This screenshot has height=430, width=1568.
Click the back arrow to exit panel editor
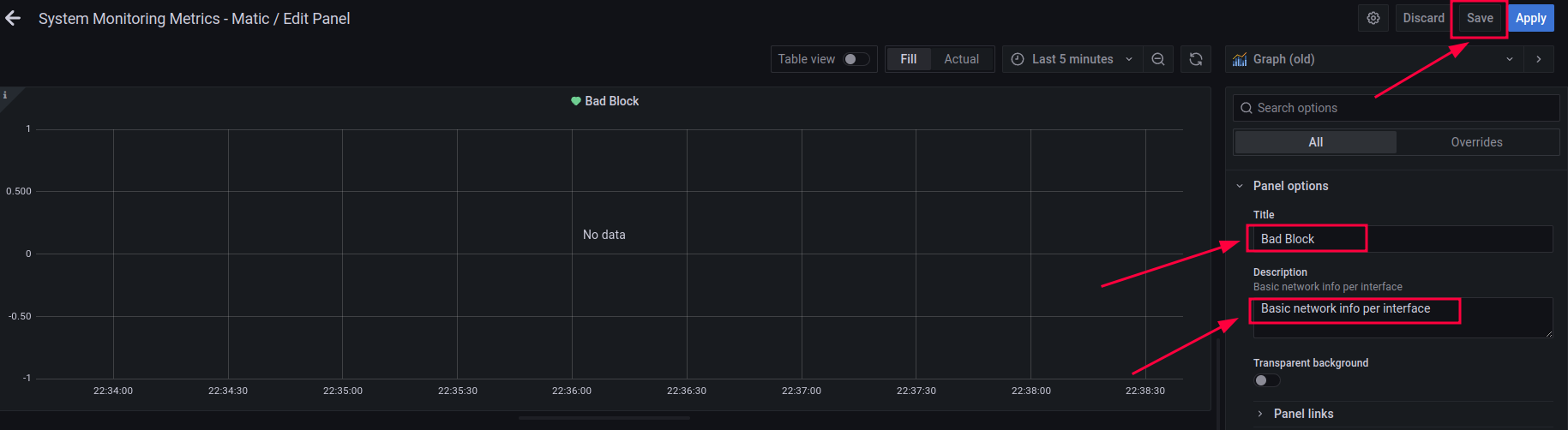coord(13,18)
